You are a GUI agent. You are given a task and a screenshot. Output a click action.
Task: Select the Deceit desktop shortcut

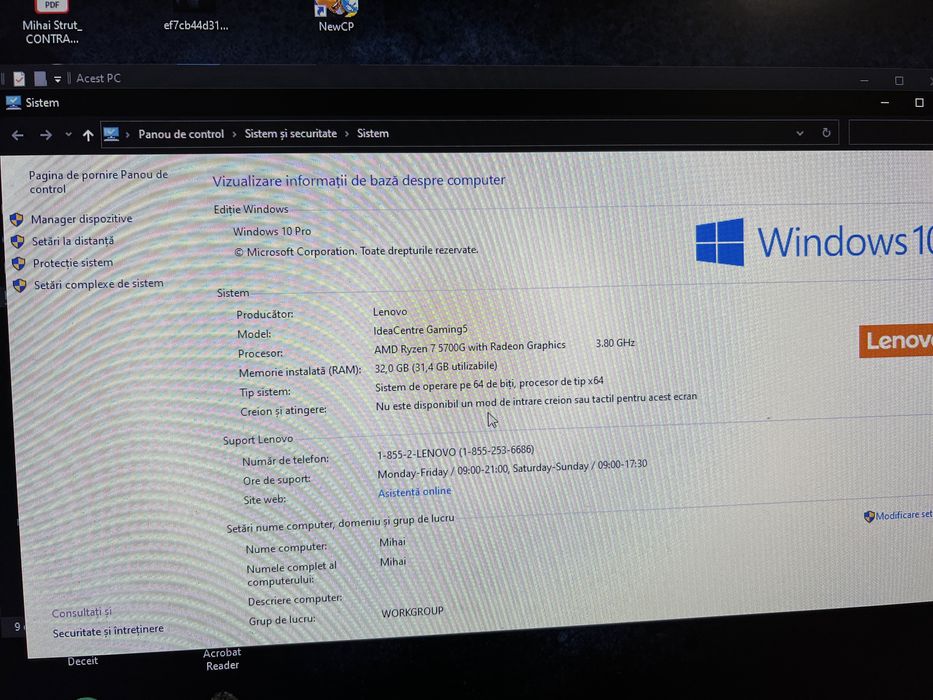pyautogui.click(x=83, y=661)
